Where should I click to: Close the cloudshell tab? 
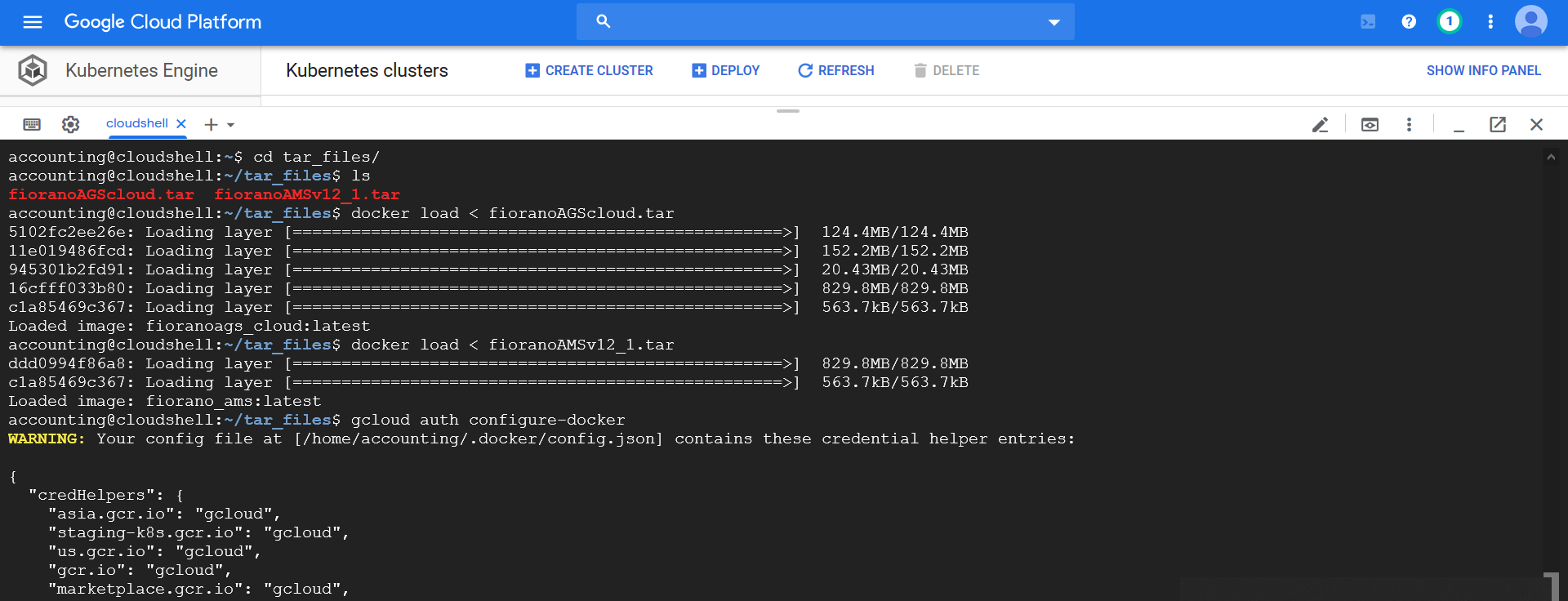click(181, 124)
